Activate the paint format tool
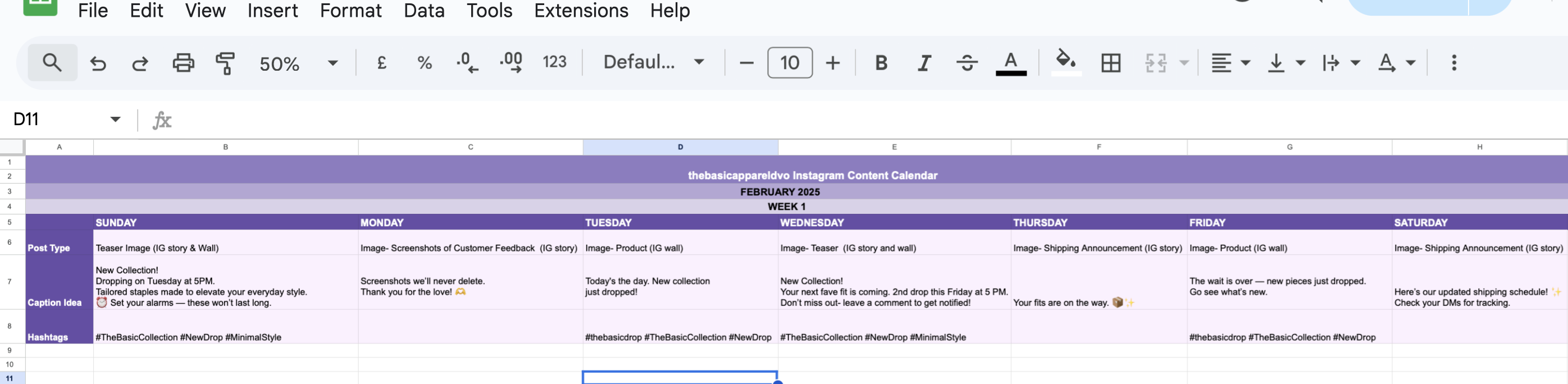 (x=225, y=63)
